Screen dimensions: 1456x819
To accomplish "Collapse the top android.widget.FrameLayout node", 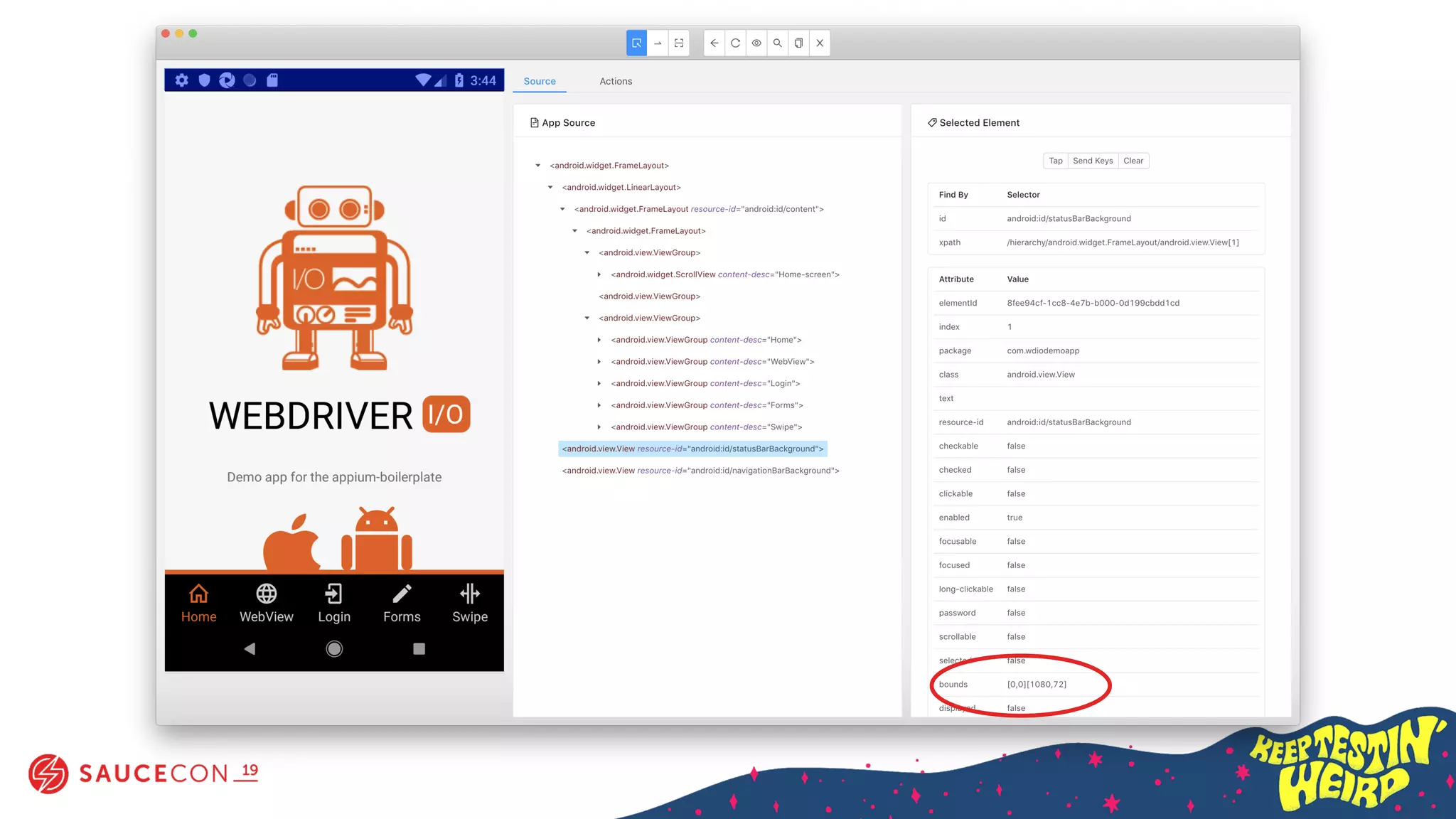I will pos(538,166).
